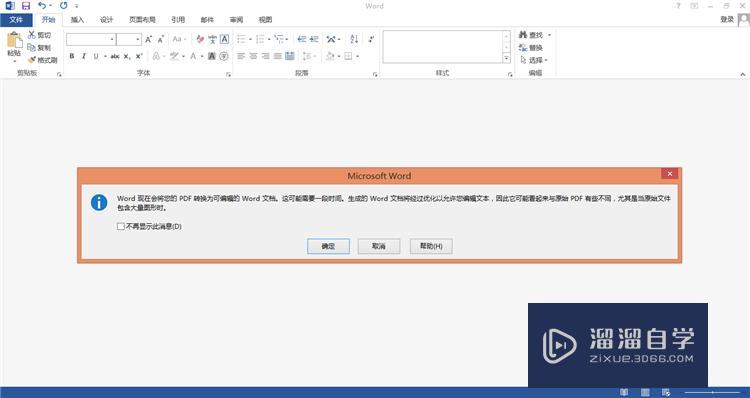750x398 pixels.
Task: Check the 不再显示此消息(D) checkbox
Action: (121, 226)
